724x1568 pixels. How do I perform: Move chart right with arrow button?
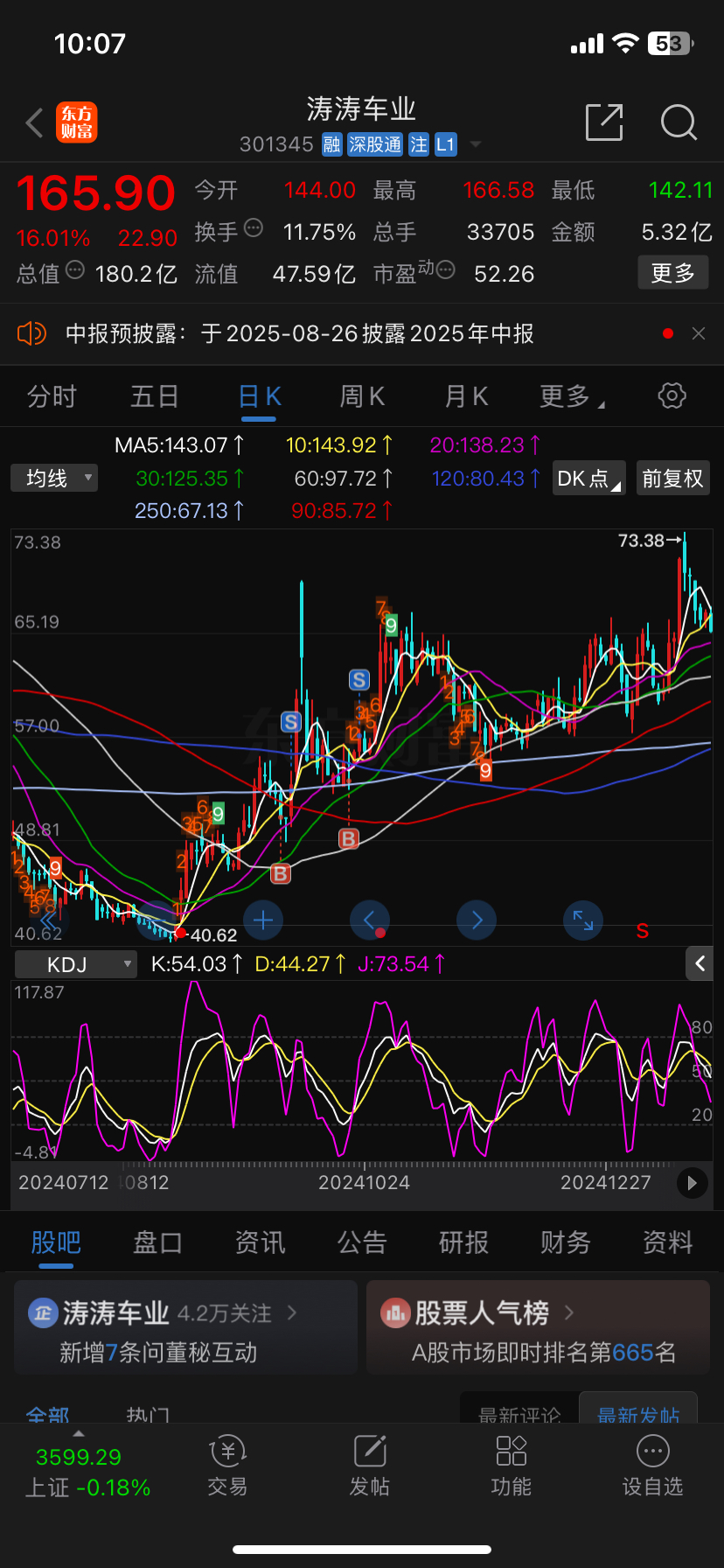coord(477,920)
